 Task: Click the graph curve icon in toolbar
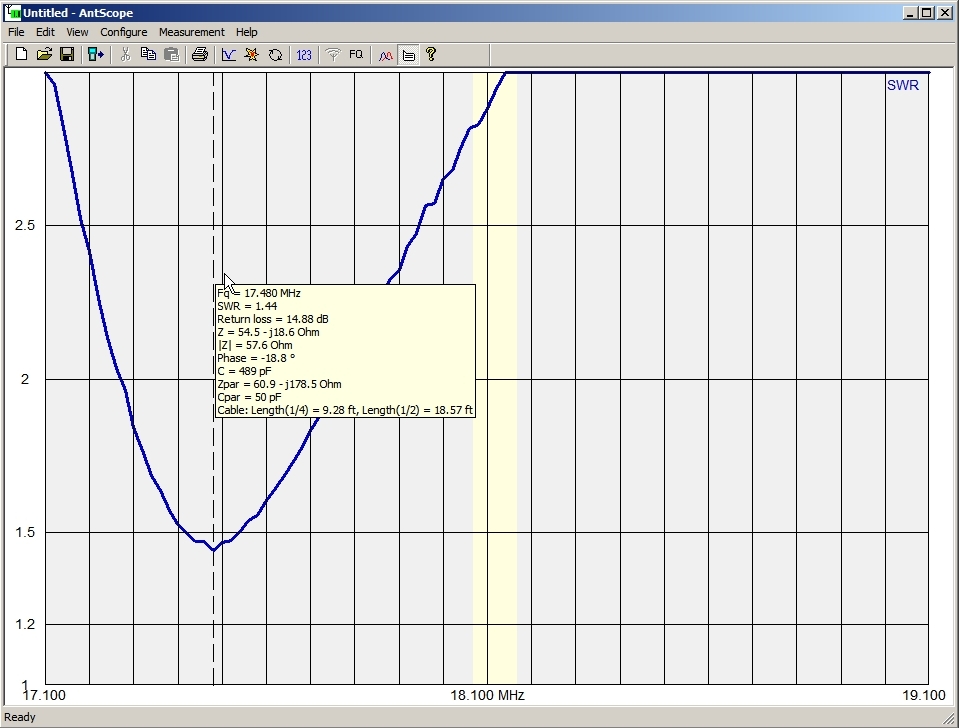[x=229, y=54]
